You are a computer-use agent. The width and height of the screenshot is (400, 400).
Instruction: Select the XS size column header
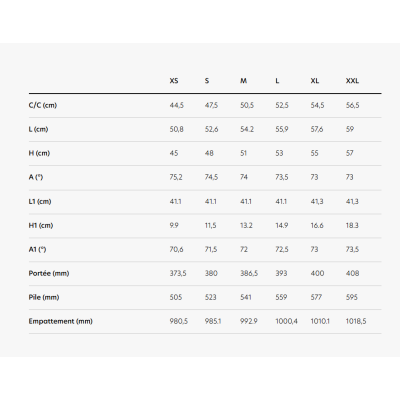(174, 81)
